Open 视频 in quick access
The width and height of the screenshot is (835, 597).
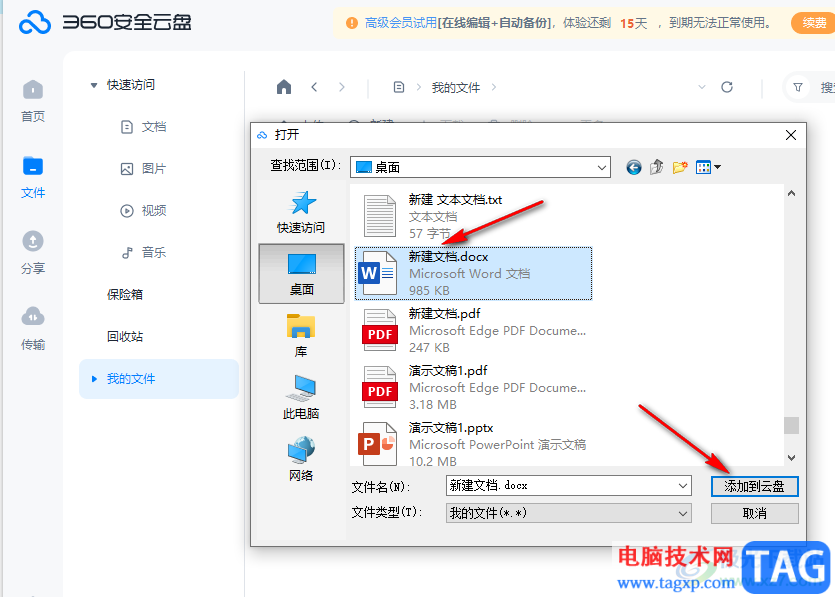pos(144,211)
